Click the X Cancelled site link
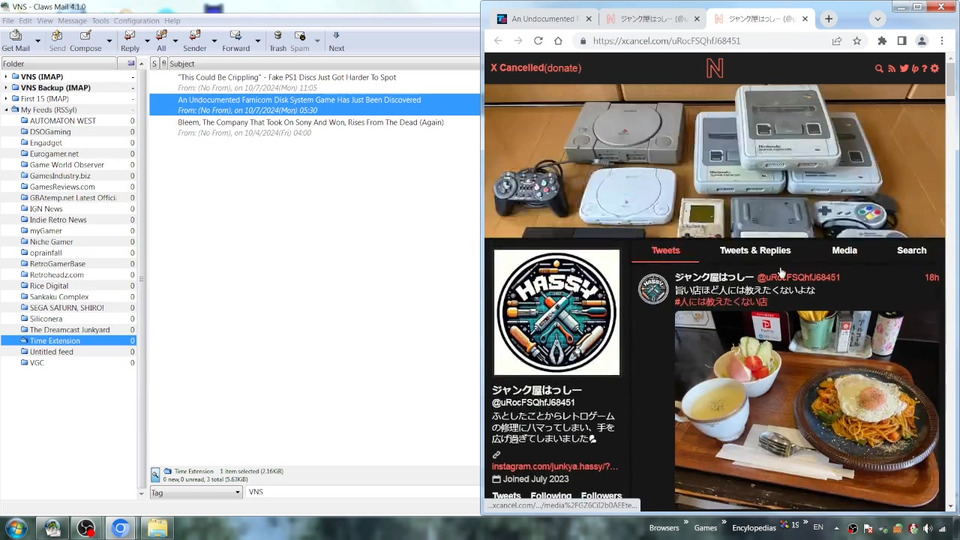The height and width of the screenshot is (540, 960). (x=517, y=68)
